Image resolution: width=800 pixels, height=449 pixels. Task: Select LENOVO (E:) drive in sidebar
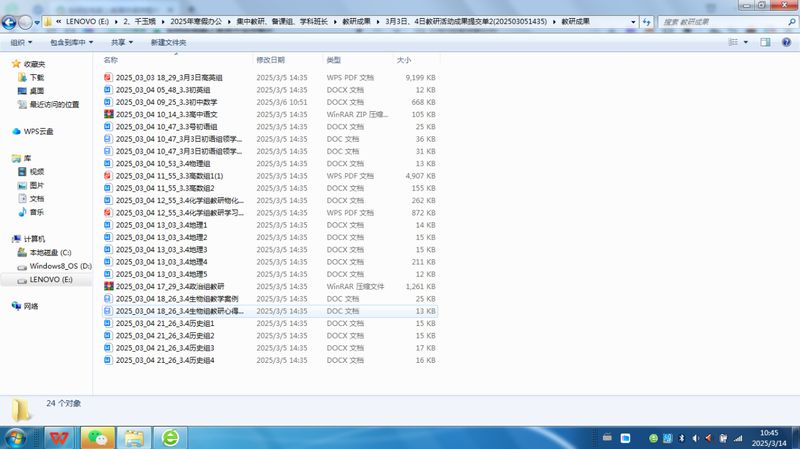50,280
